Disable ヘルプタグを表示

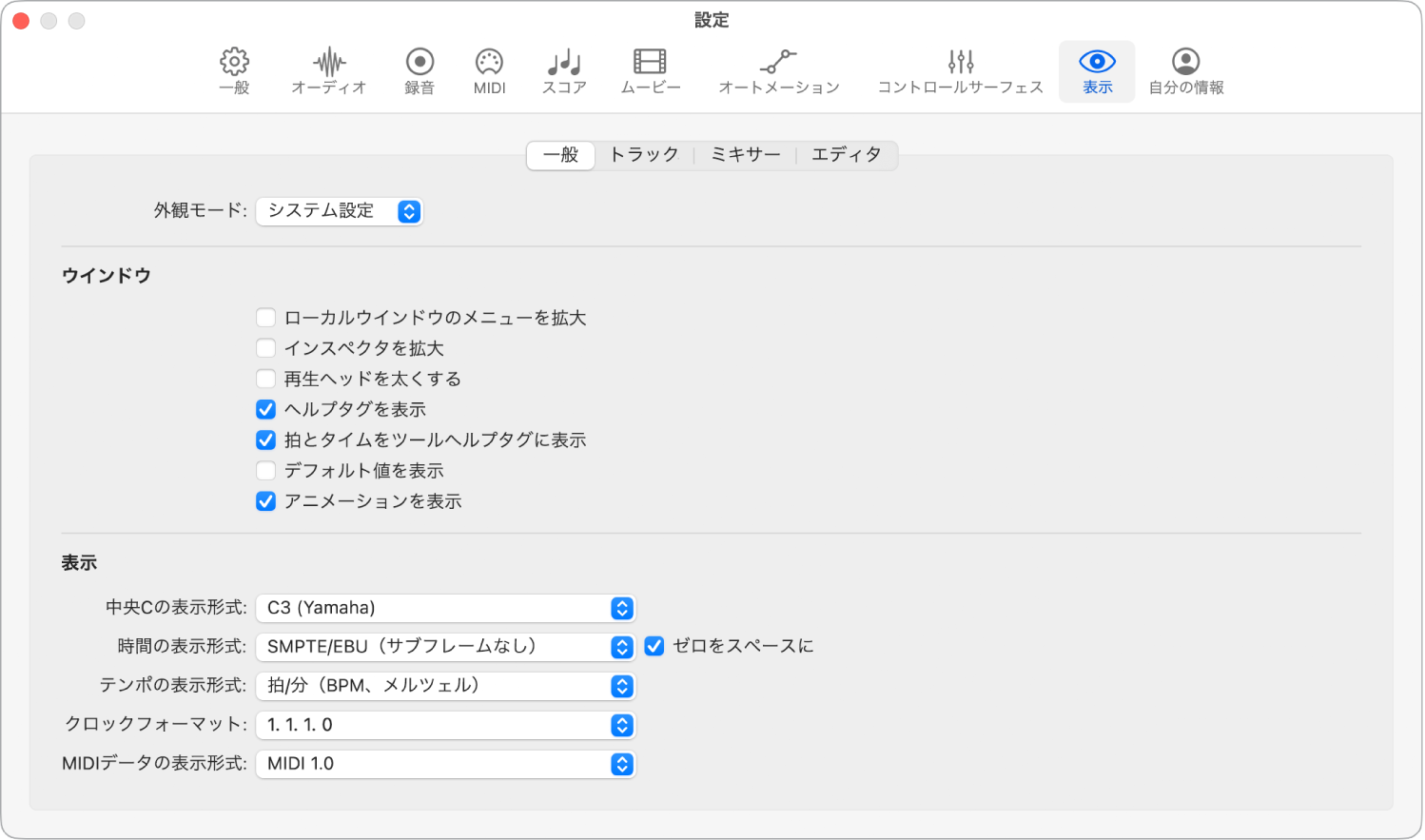pos(265,409)
